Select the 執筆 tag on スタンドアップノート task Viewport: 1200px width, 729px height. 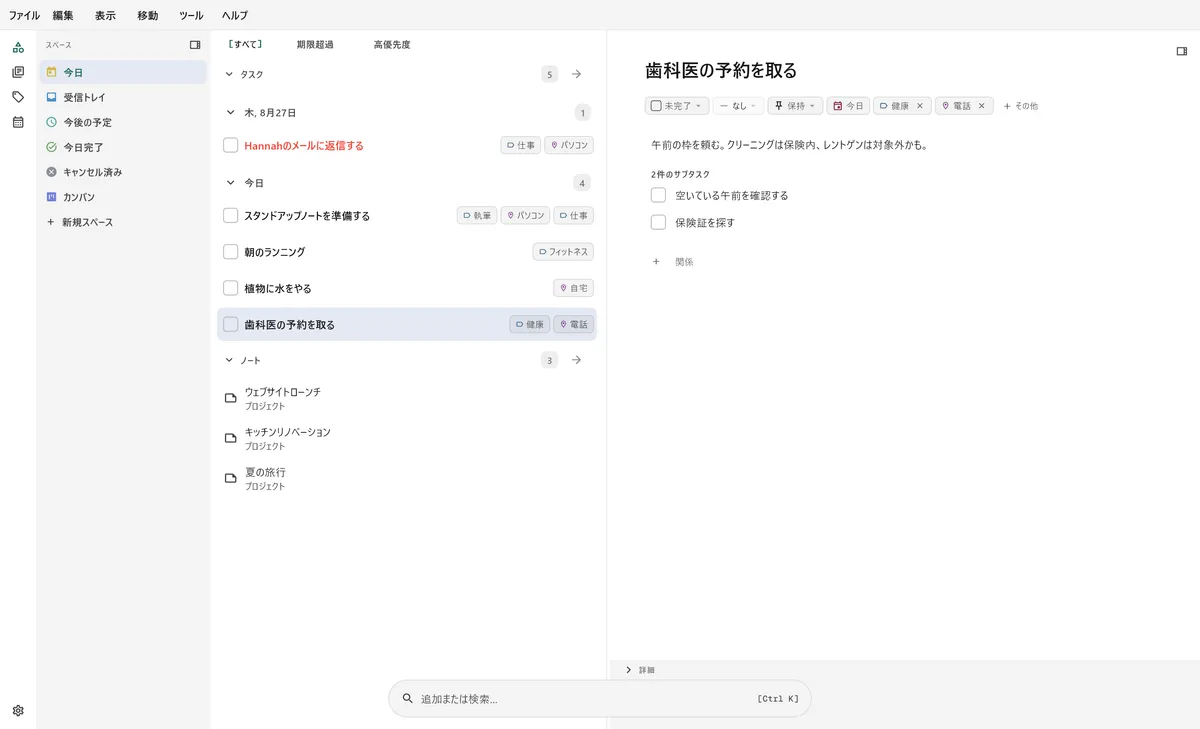(477, 215)
